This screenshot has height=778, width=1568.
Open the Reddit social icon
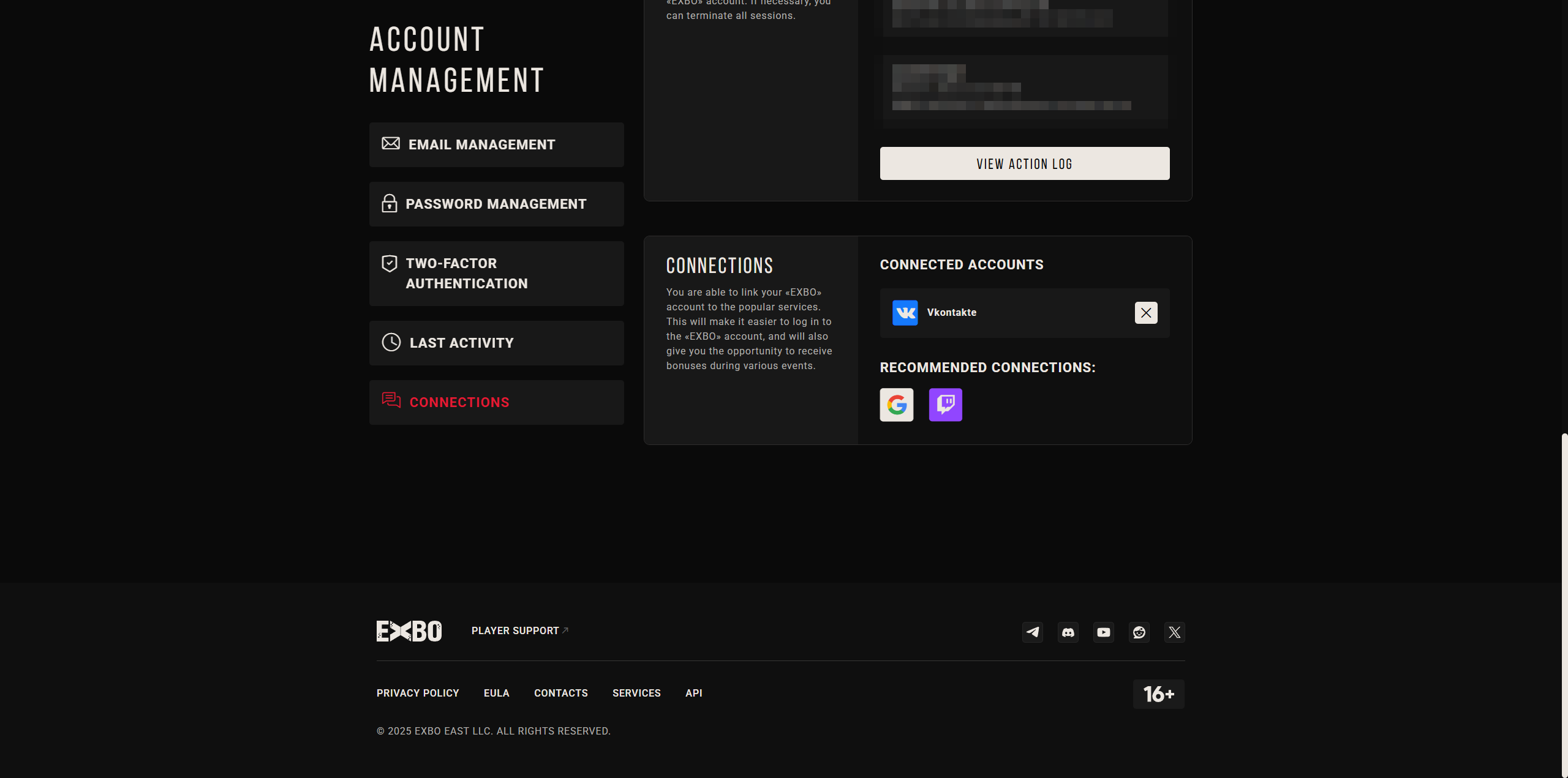tap(1139, 632)
